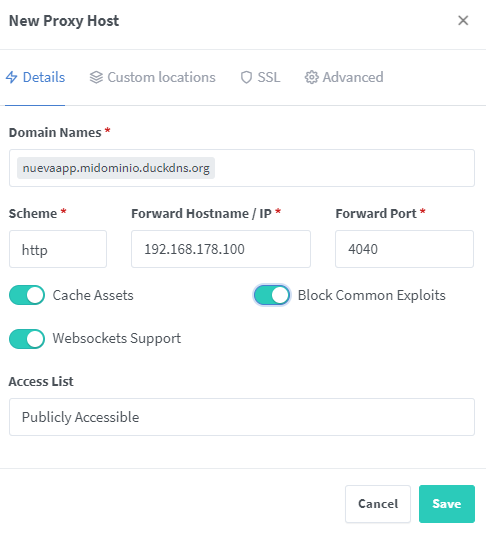Viewport: 486px width, 536px height.
Task: Select the Details tab label
Action: point(44,77)
